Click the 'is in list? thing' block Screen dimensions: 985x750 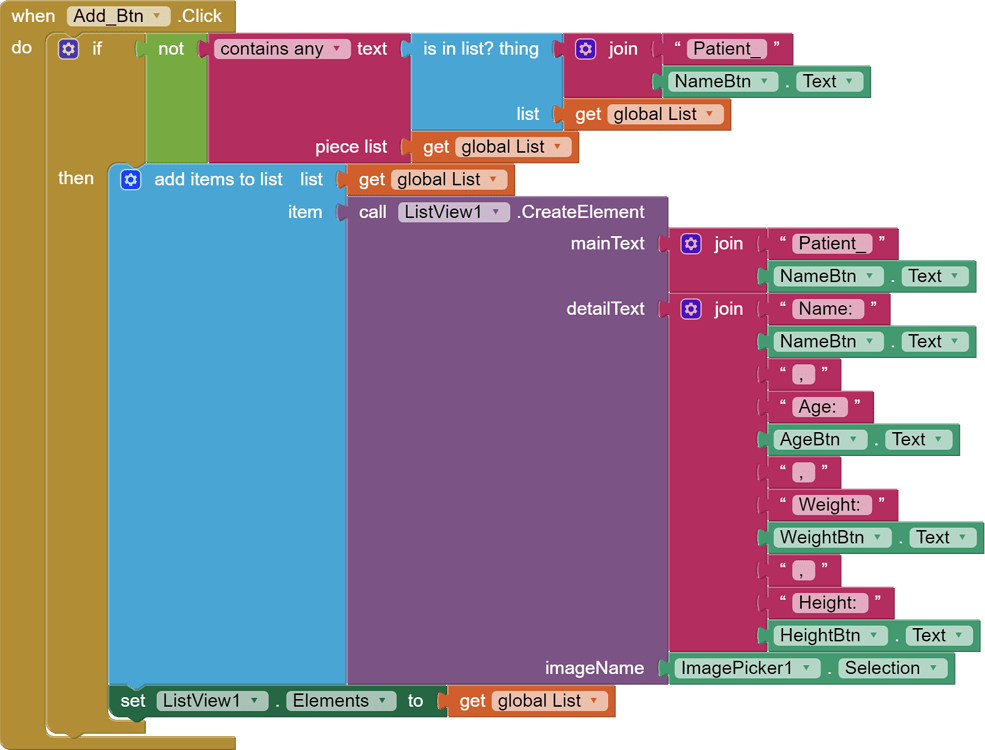[480, 49]
